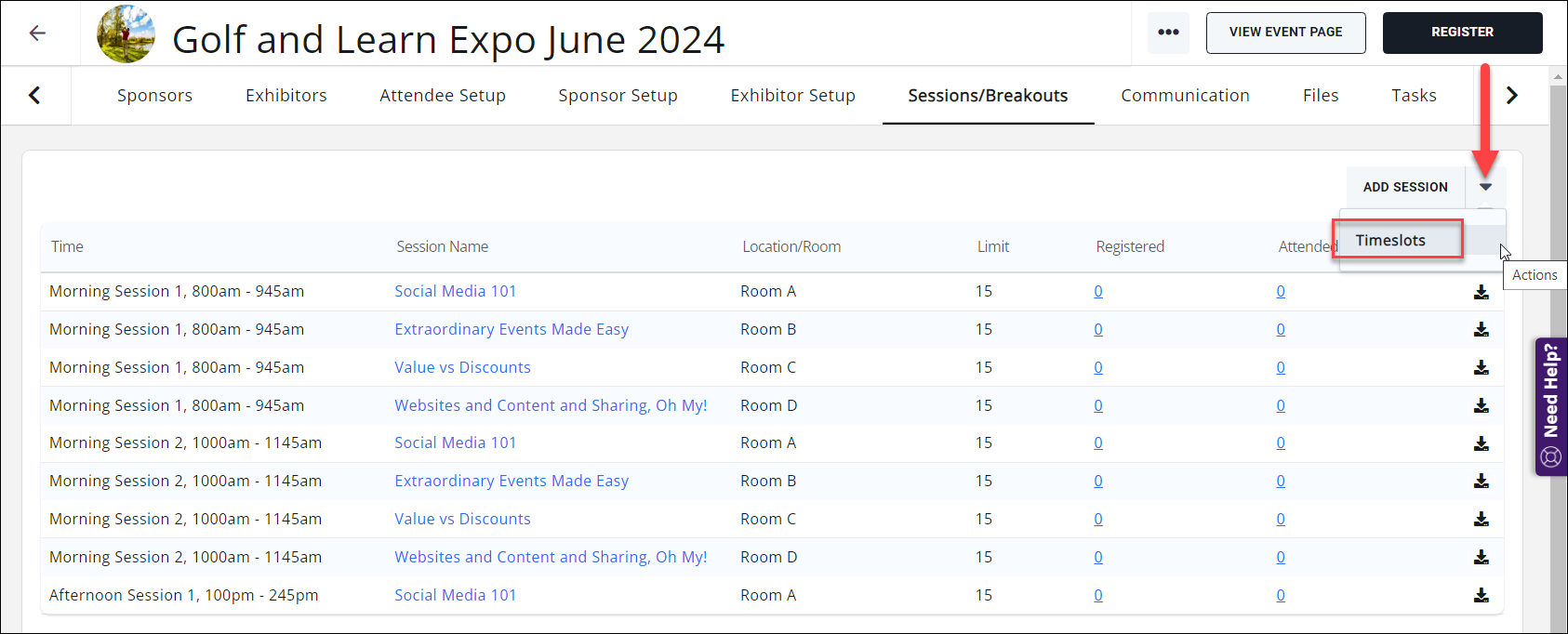Download the Value vs Discounts Morning Session 1 row
Viewport: 1568px width, 634px height.
(1482, 368)
